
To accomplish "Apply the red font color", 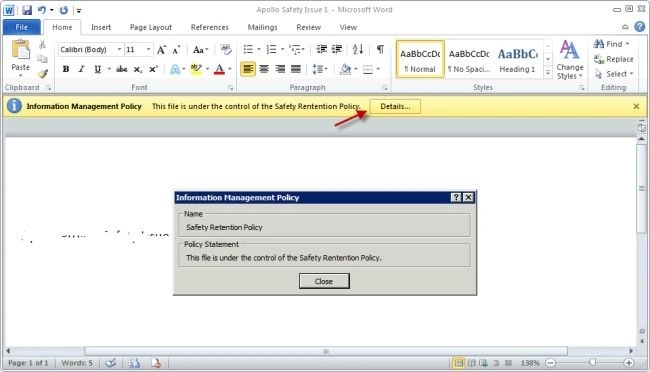I will [219, 69].
